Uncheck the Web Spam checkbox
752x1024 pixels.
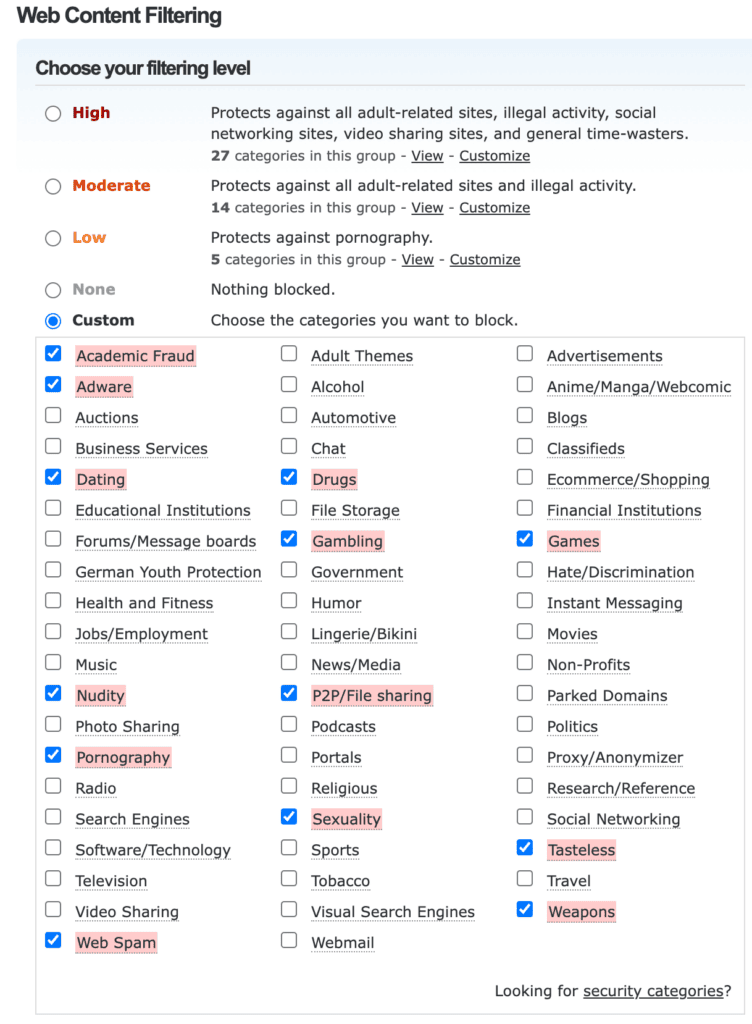point(54,941)
